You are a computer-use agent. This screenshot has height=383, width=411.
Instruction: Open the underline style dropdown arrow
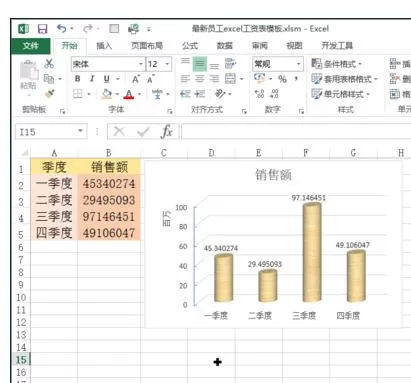point(118,79)
